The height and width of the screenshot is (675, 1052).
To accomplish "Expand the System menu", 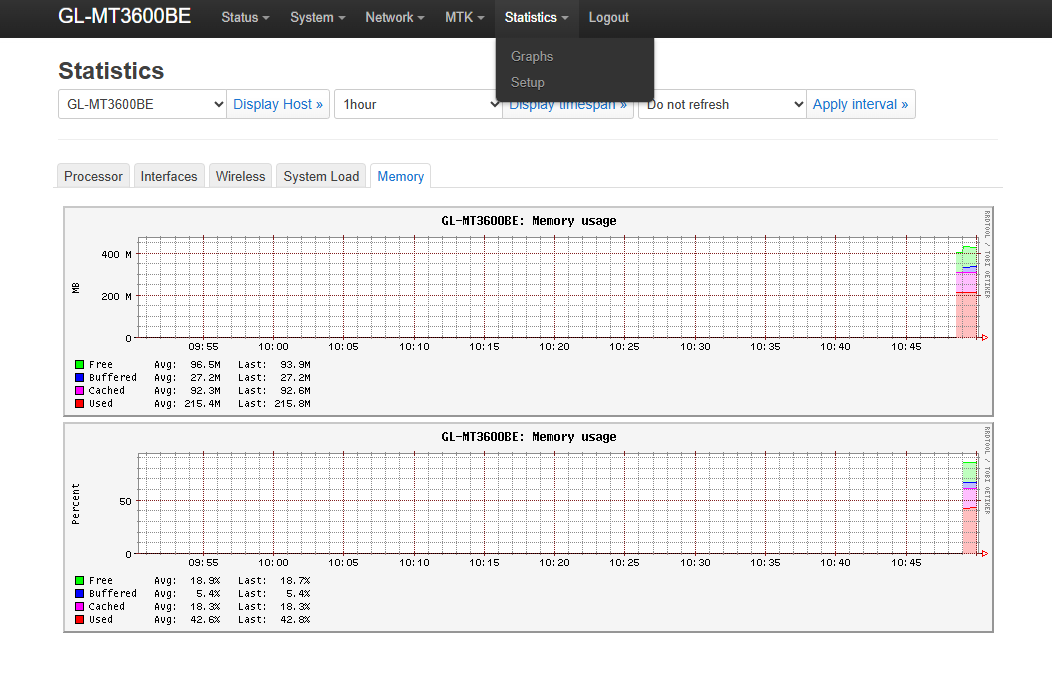I will tap(317, 18).
